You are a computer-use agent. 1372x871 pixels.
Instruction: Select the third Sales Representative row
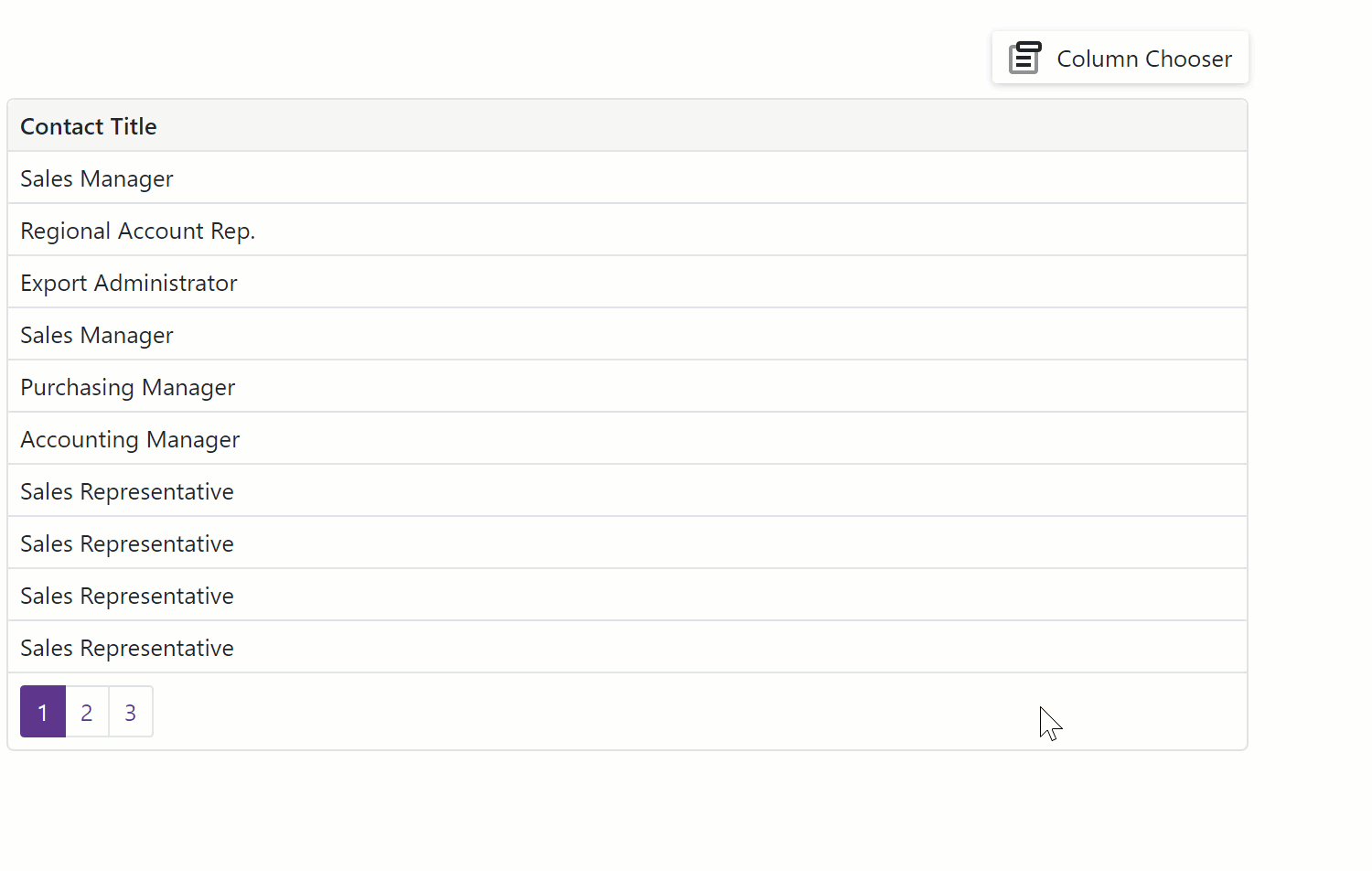pos(627,596)
